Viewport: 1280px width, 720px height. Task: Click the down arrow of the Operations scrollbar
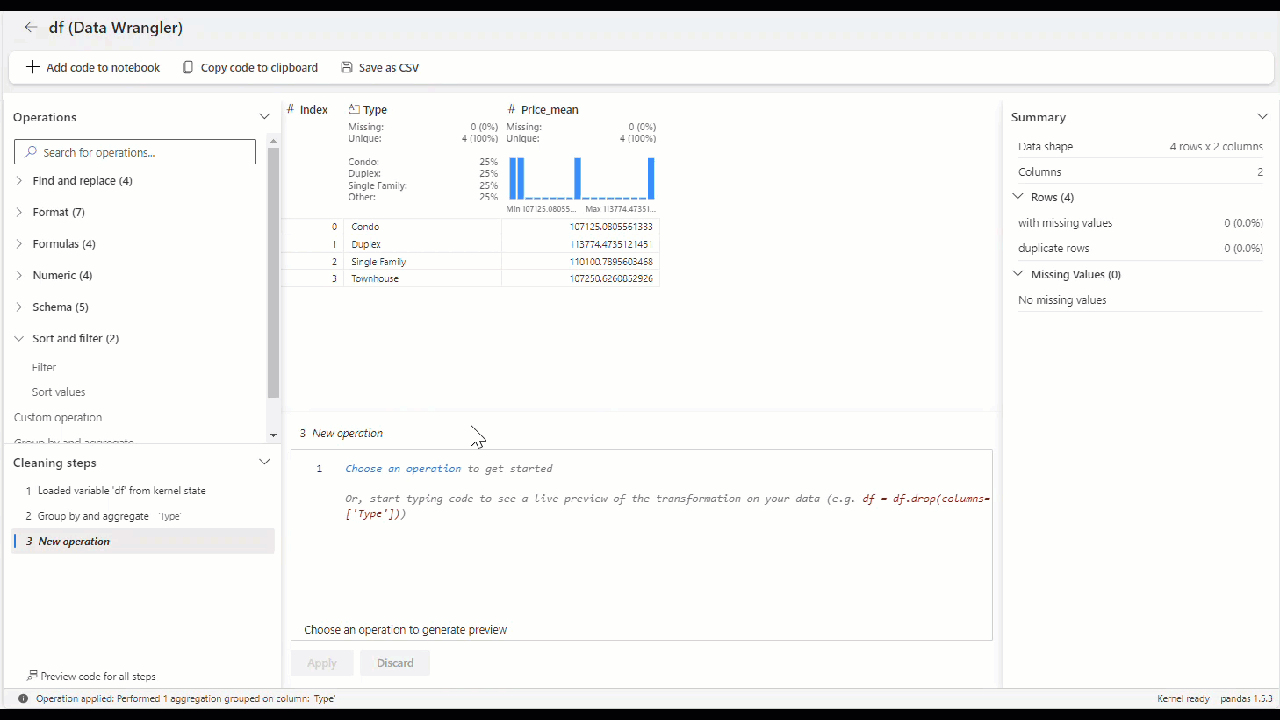coord(273,435)
